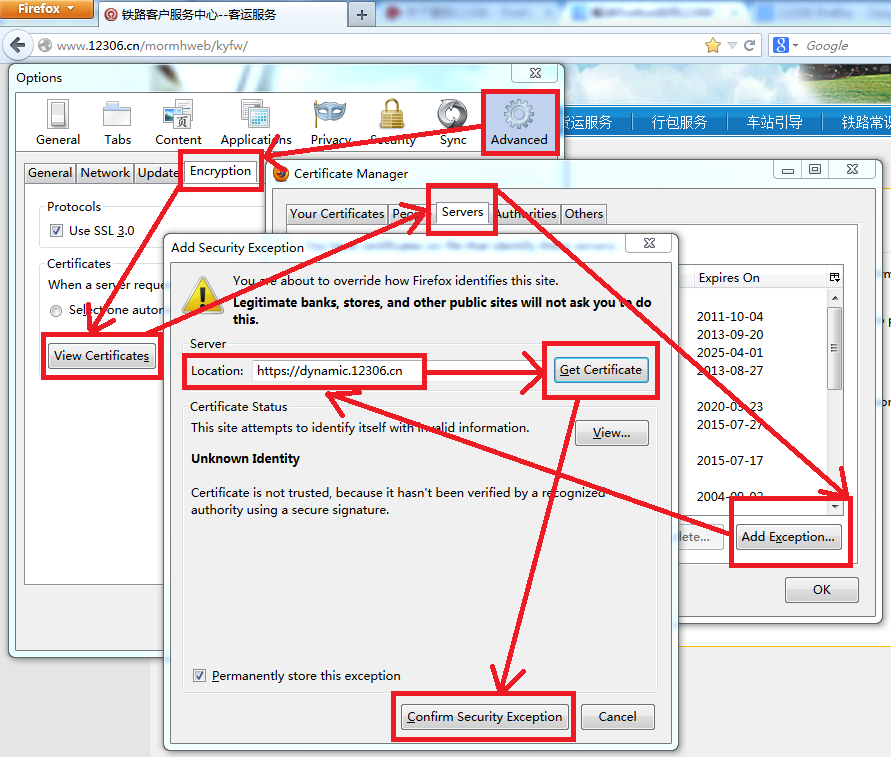Open General pane in Options toolbar

[58, 123]
